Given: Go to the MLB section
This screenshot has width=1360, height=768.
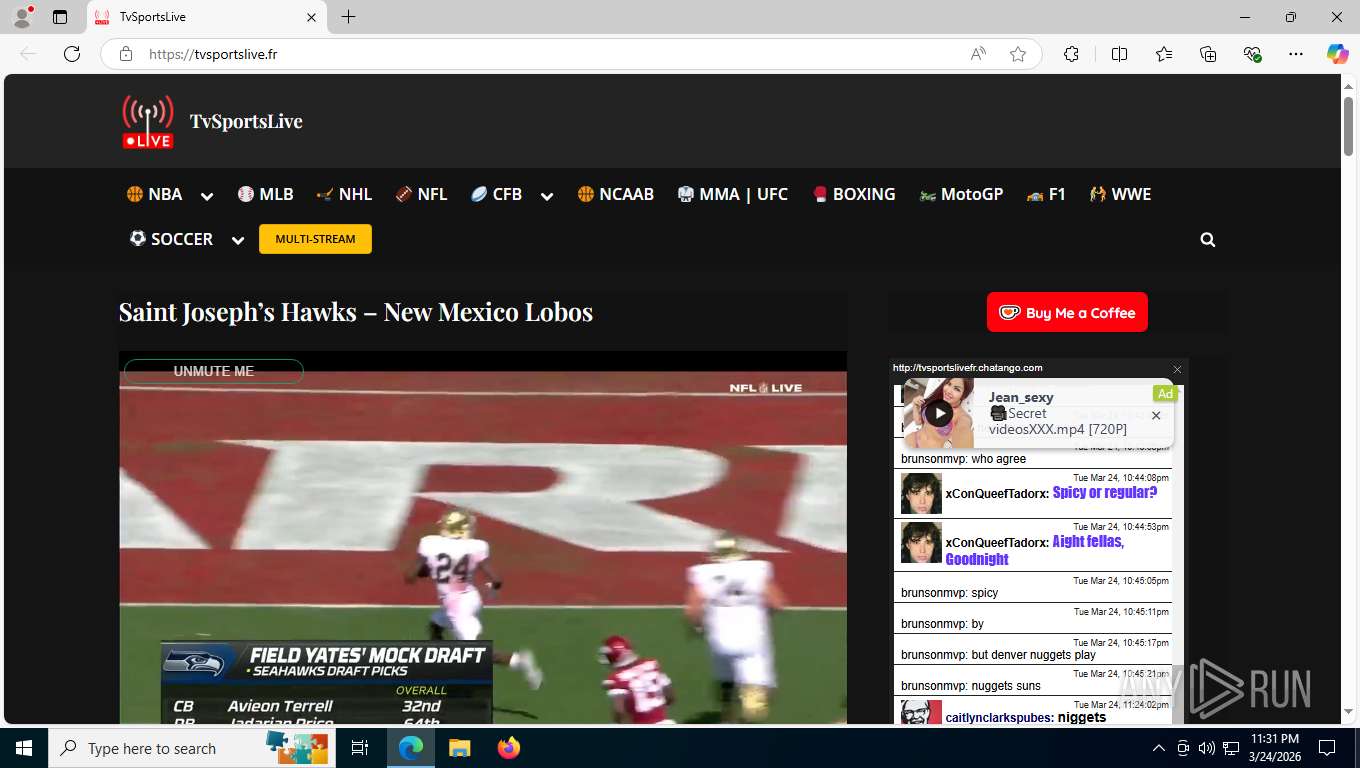Looking at the screenshot, I should (265, 194).
